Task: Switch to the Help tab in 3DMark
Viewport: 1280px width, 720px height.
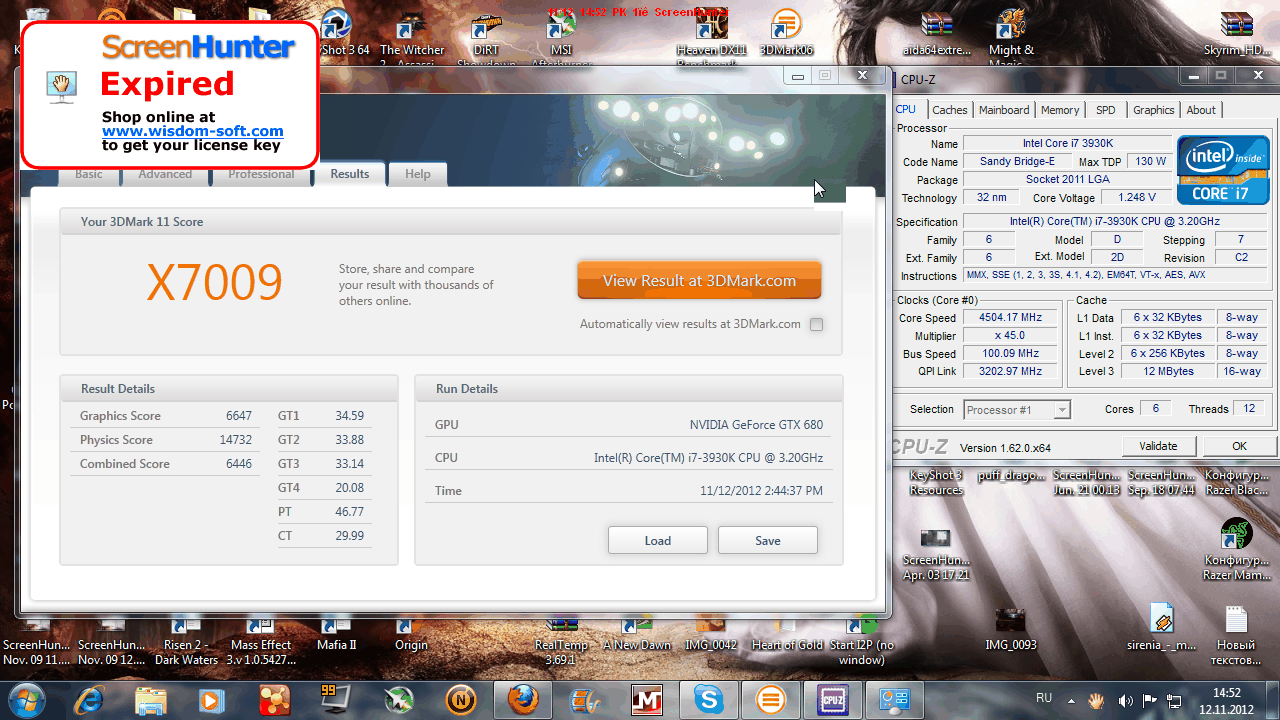Action: tap(417, 174)
